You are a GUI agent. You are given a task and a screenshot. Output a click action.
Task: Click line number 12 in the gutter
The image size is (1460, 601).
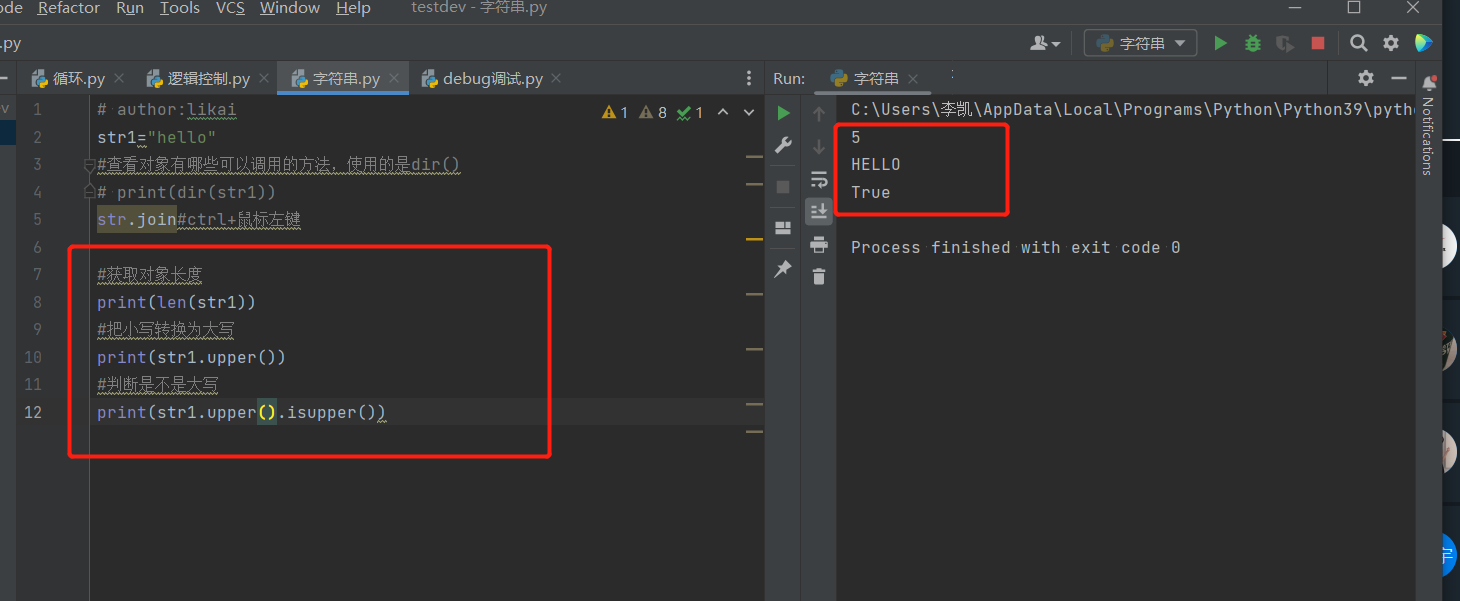tap(33, 412)
